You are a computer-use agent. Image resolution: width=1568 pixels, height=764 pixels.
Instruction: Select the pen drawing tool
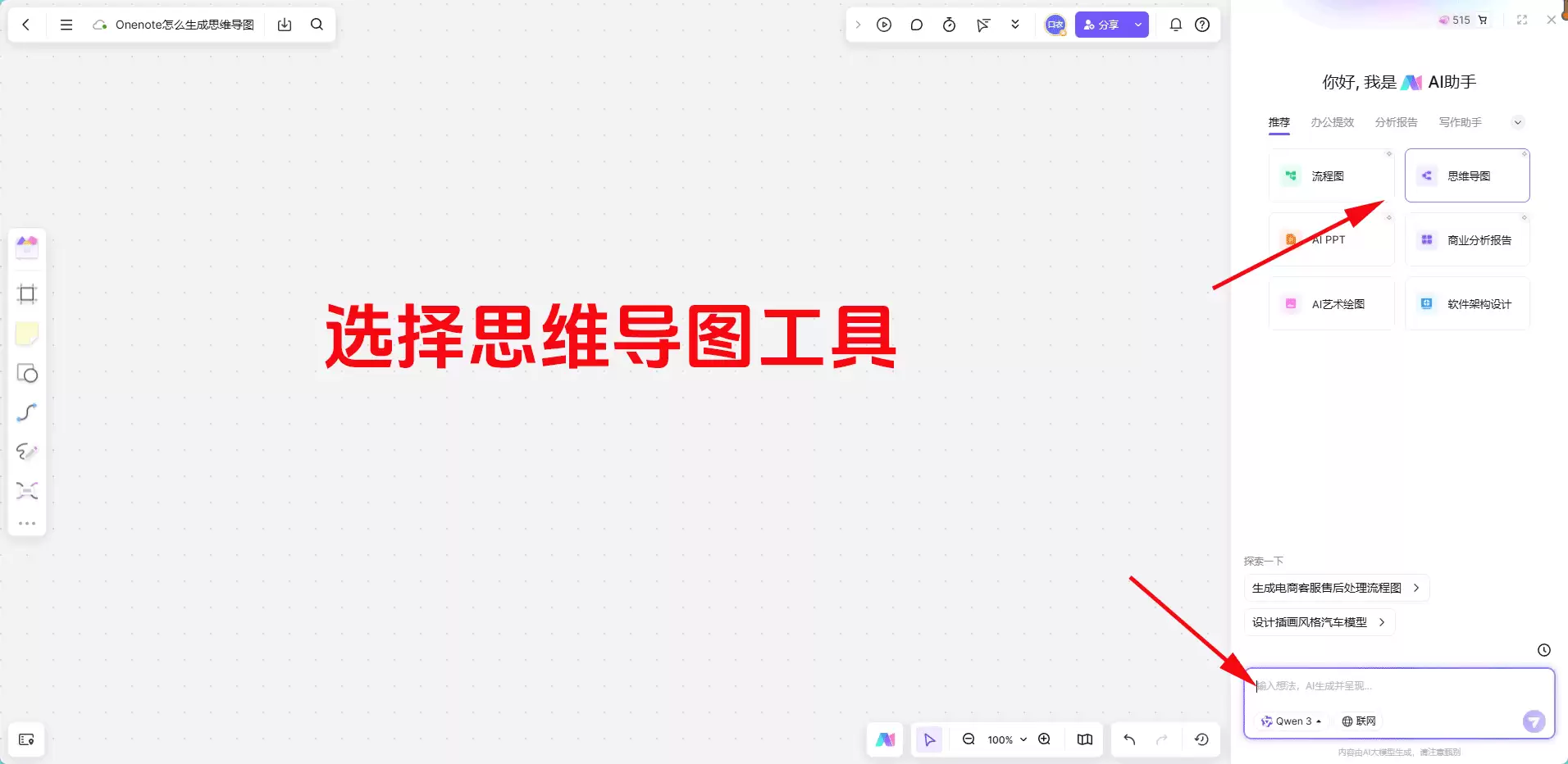[27, 452]
